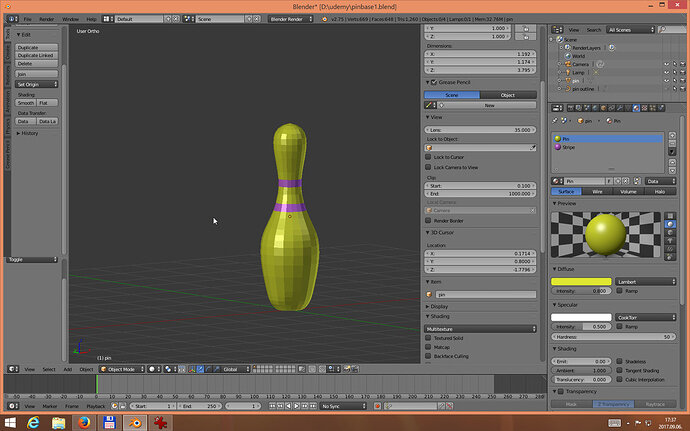Select the sphere preview type icon
The width and height of the screenshot is (690, 431).
670,224
